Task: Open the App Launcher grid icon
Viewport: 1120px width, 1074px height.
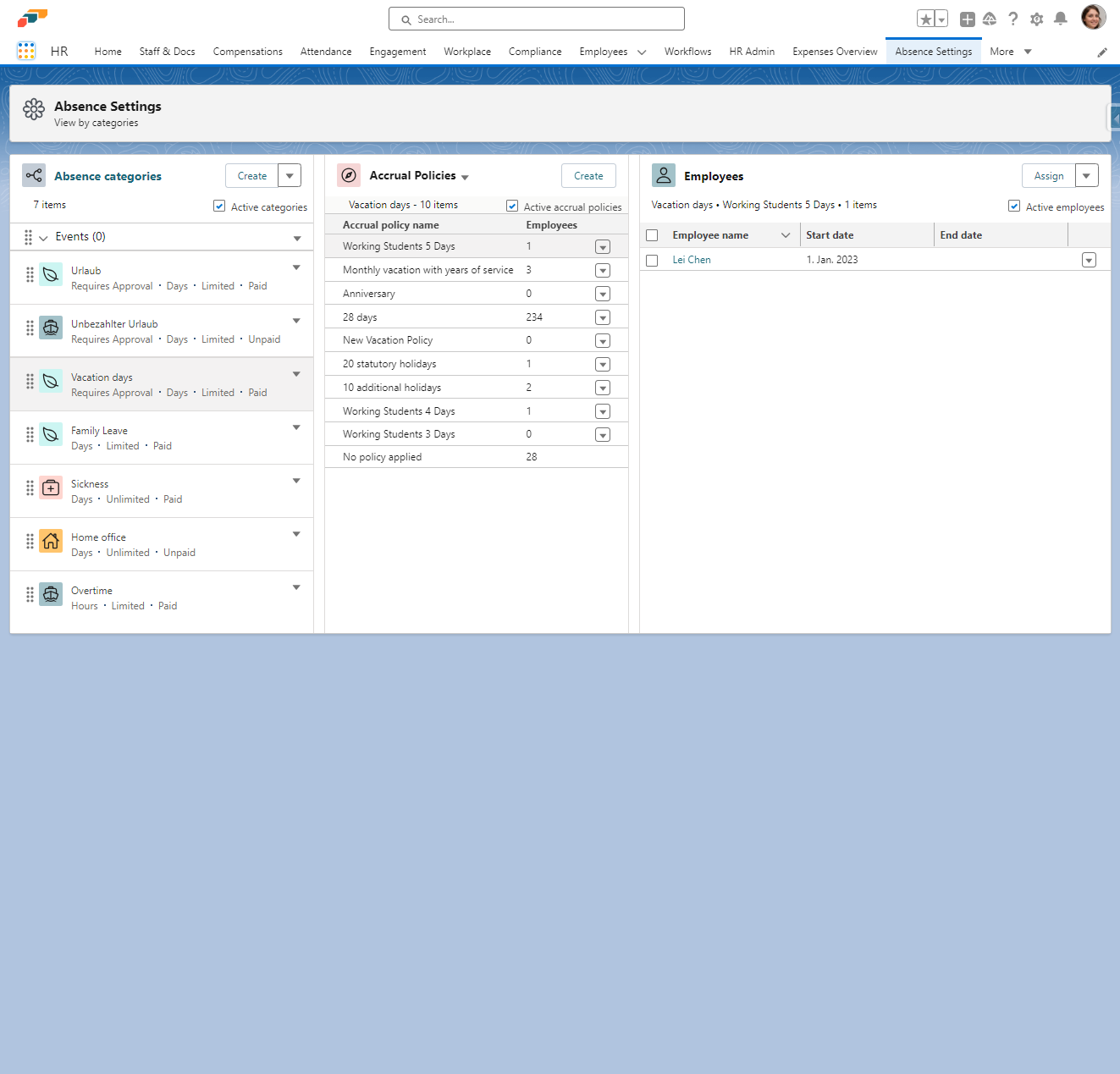Action: point(26,51)
